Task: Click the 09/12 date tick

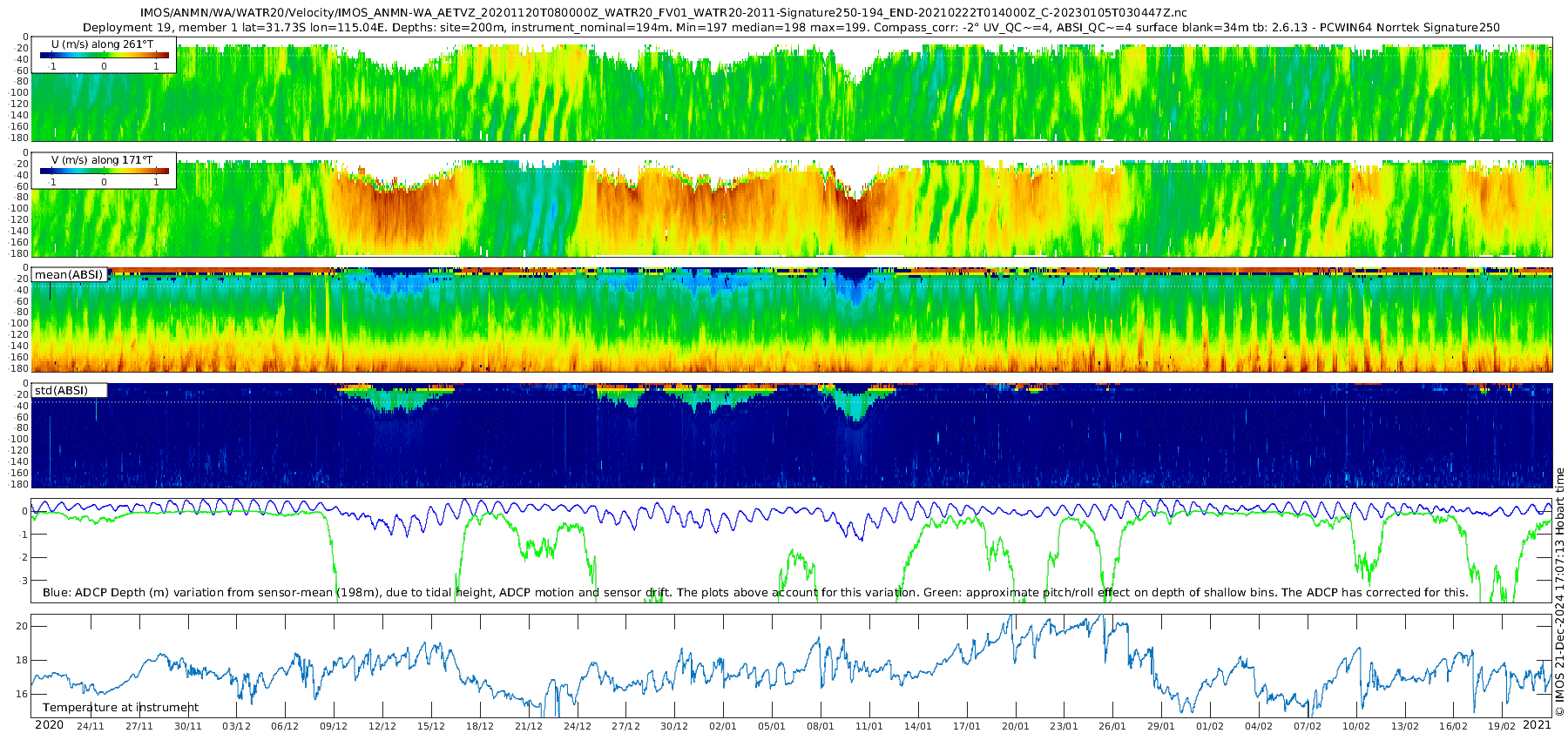Action: 334,726
